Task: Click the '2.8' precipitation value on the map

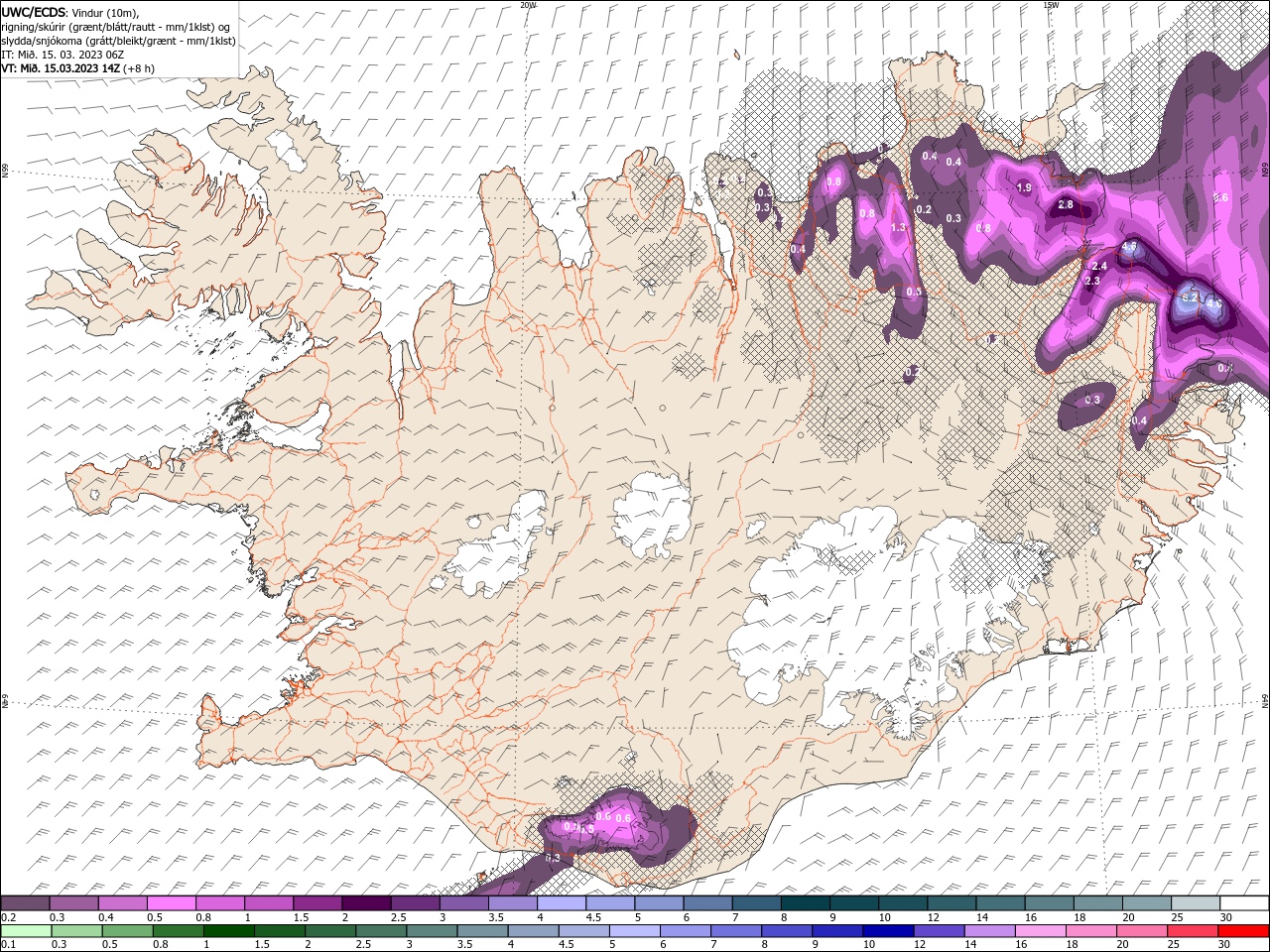Action: [1066, 205]
